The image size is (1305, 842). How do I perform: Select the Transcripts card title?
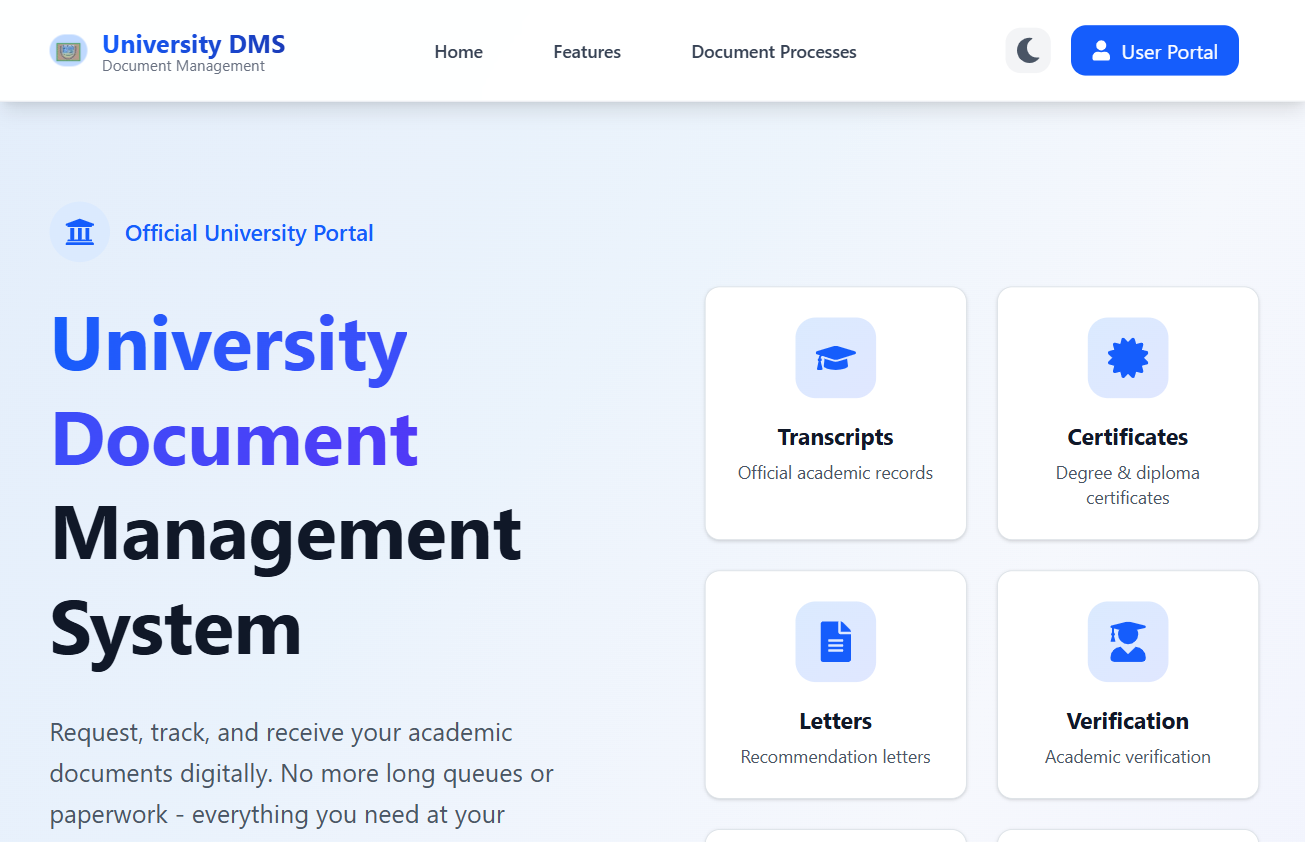coord(835,437)
